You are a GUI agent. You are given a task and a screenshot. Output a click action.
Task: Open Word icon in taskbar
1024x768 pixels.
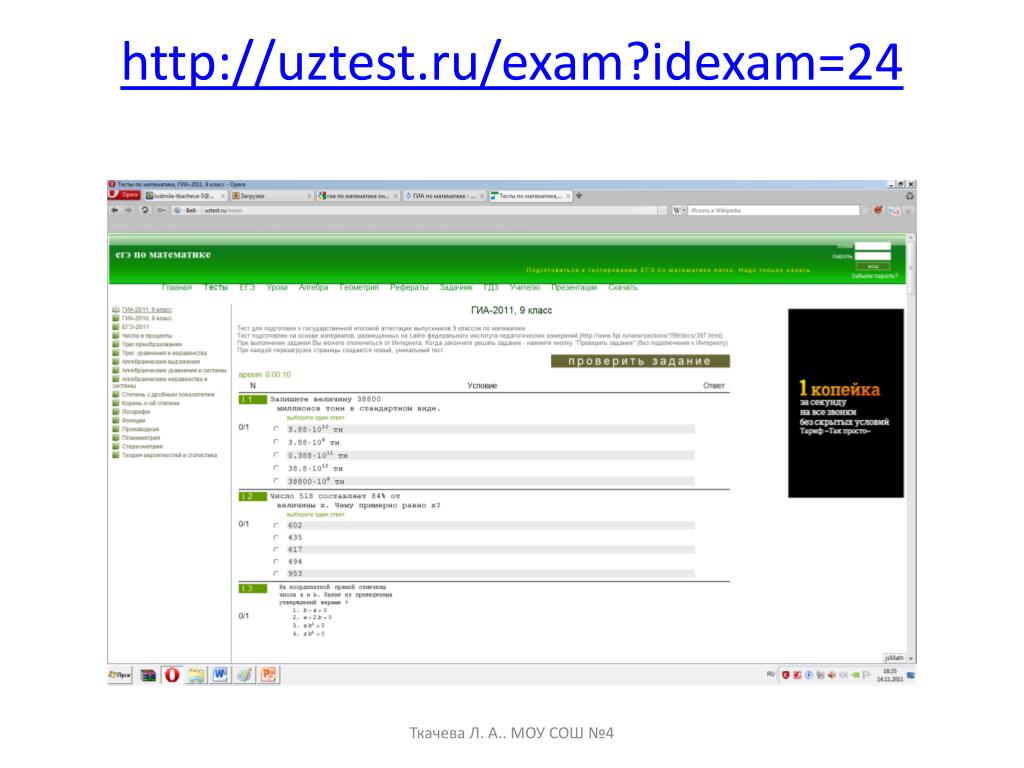(220, 675)
